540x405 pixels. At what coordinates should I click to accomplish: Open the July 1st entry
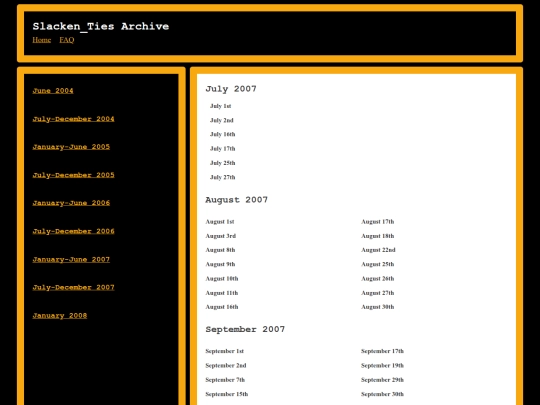pos(220,106)
